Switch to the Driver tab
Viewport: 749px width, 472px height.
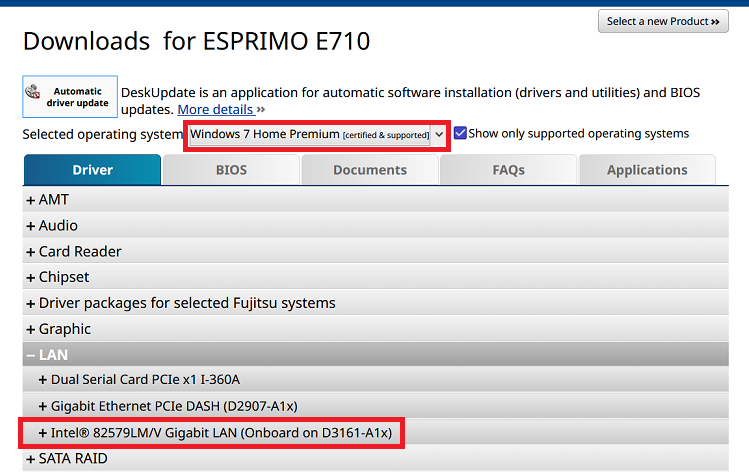tap(92, 170)
